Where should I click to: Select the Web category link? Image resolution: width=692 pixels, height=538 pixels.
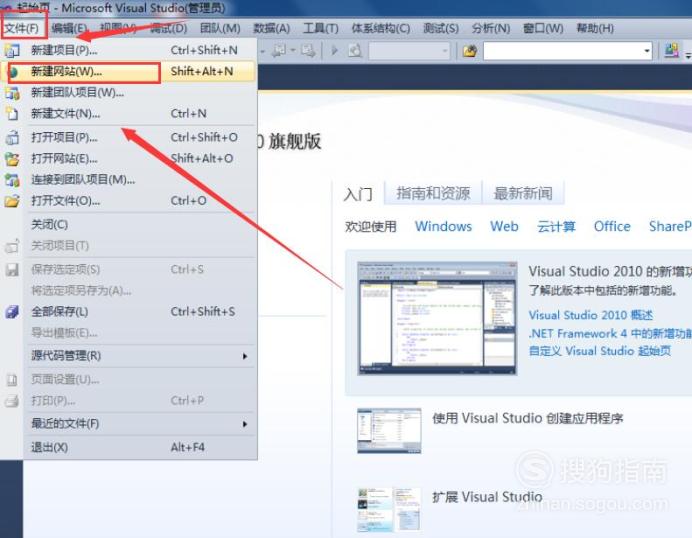(x=504, y=226)
